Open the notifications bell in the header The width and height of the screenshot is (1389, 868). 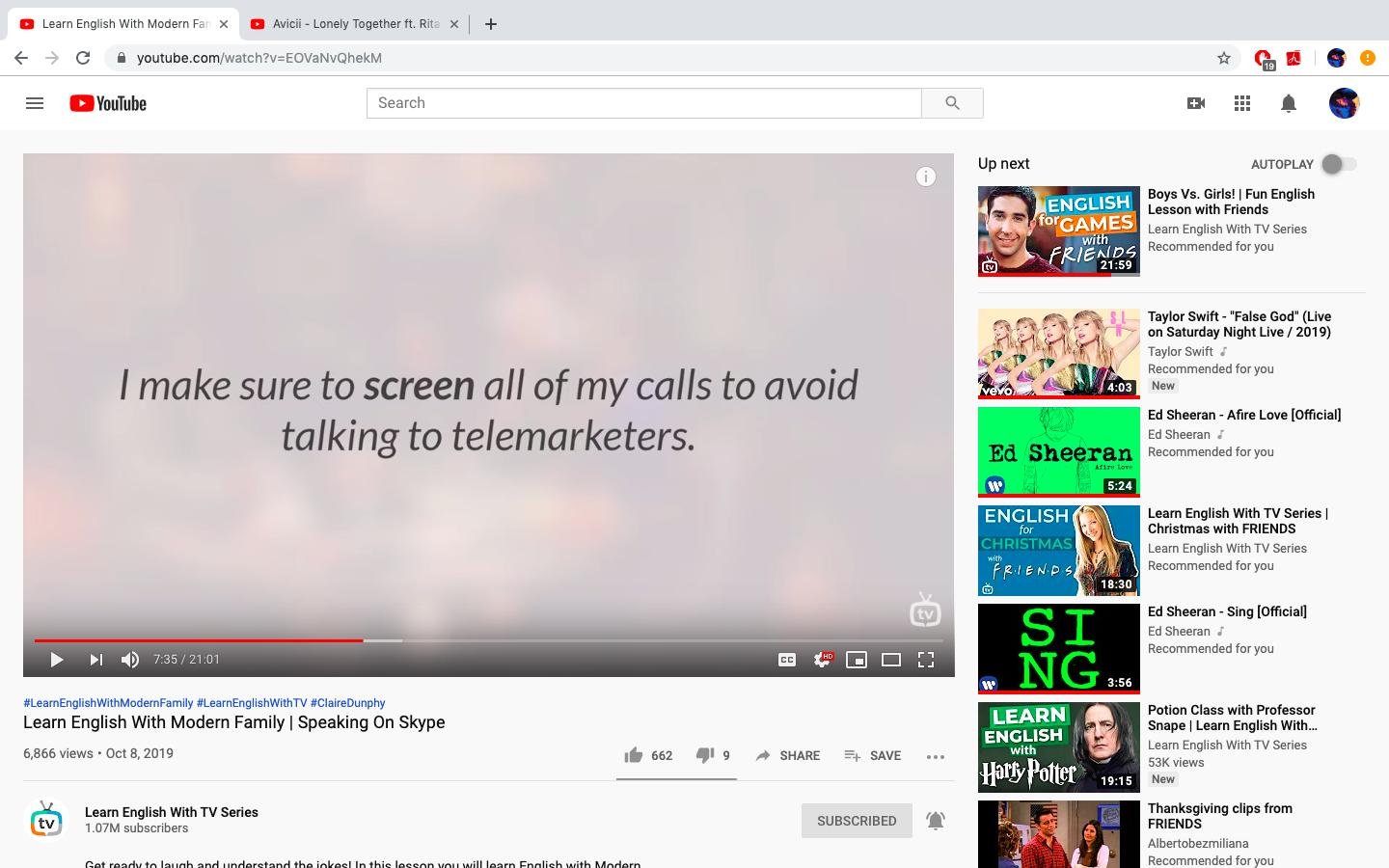tap(1289, 103)
